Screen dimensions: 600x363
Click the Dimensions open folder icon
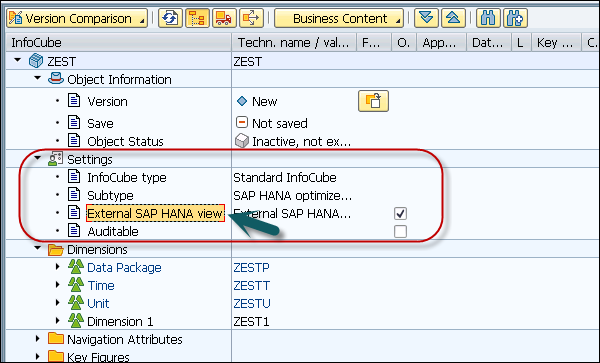click(56, 250)
